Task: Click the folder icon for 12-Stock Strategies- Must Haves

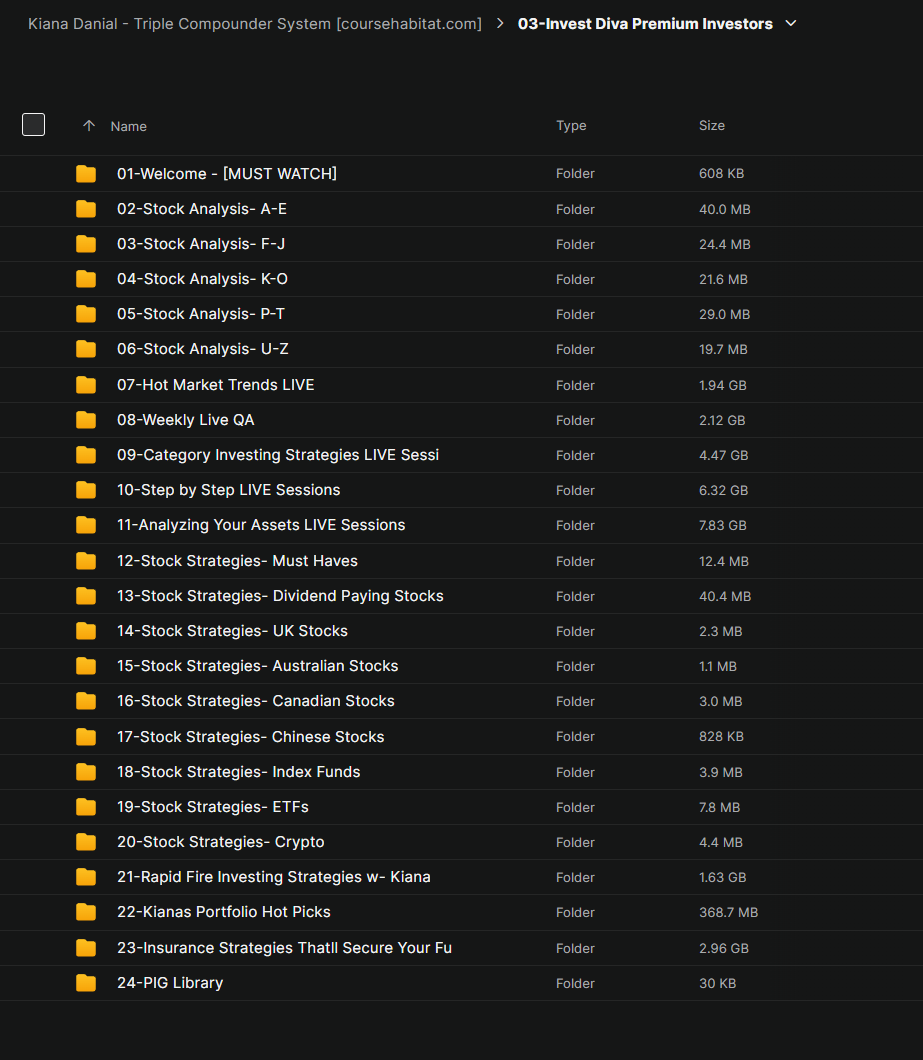Action: (86, 561)
